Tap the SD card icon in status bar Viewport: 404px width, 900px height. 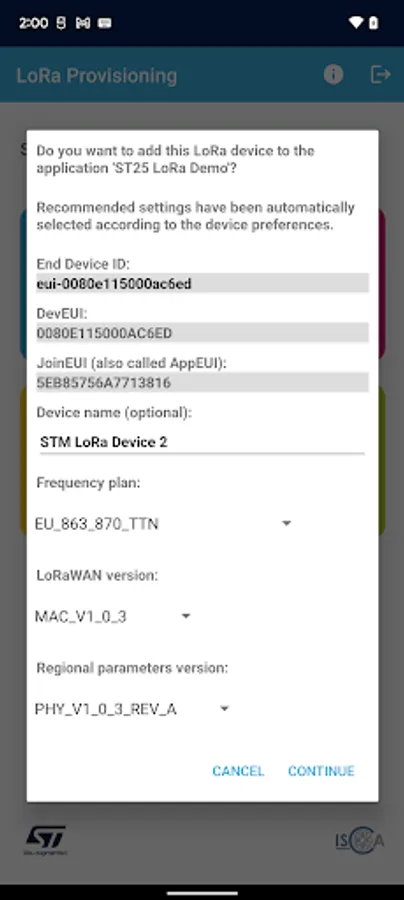click(x=62, y=24)
